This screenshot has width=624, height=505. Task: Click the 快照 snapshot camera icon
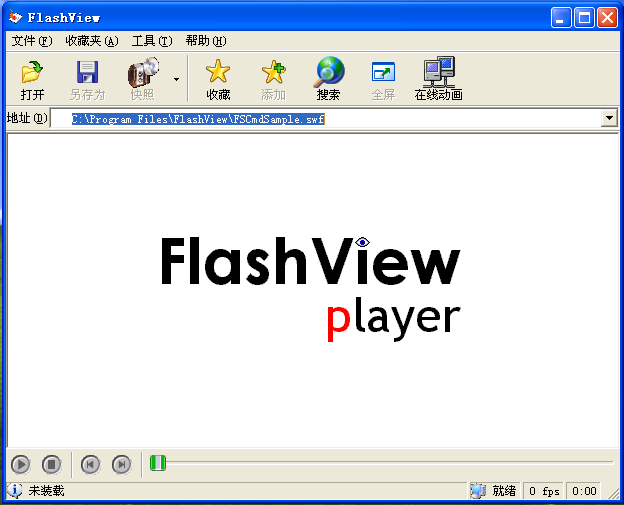click(143, 72)
